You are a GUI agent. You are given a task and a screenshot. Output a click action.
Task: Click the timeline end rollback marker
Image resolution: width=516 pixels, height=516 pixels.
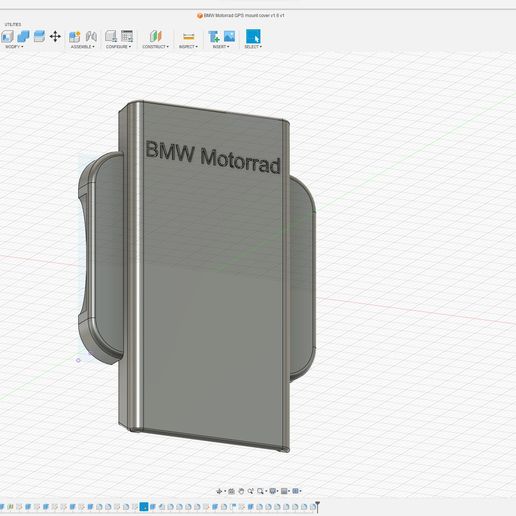[x=318, y=507]
